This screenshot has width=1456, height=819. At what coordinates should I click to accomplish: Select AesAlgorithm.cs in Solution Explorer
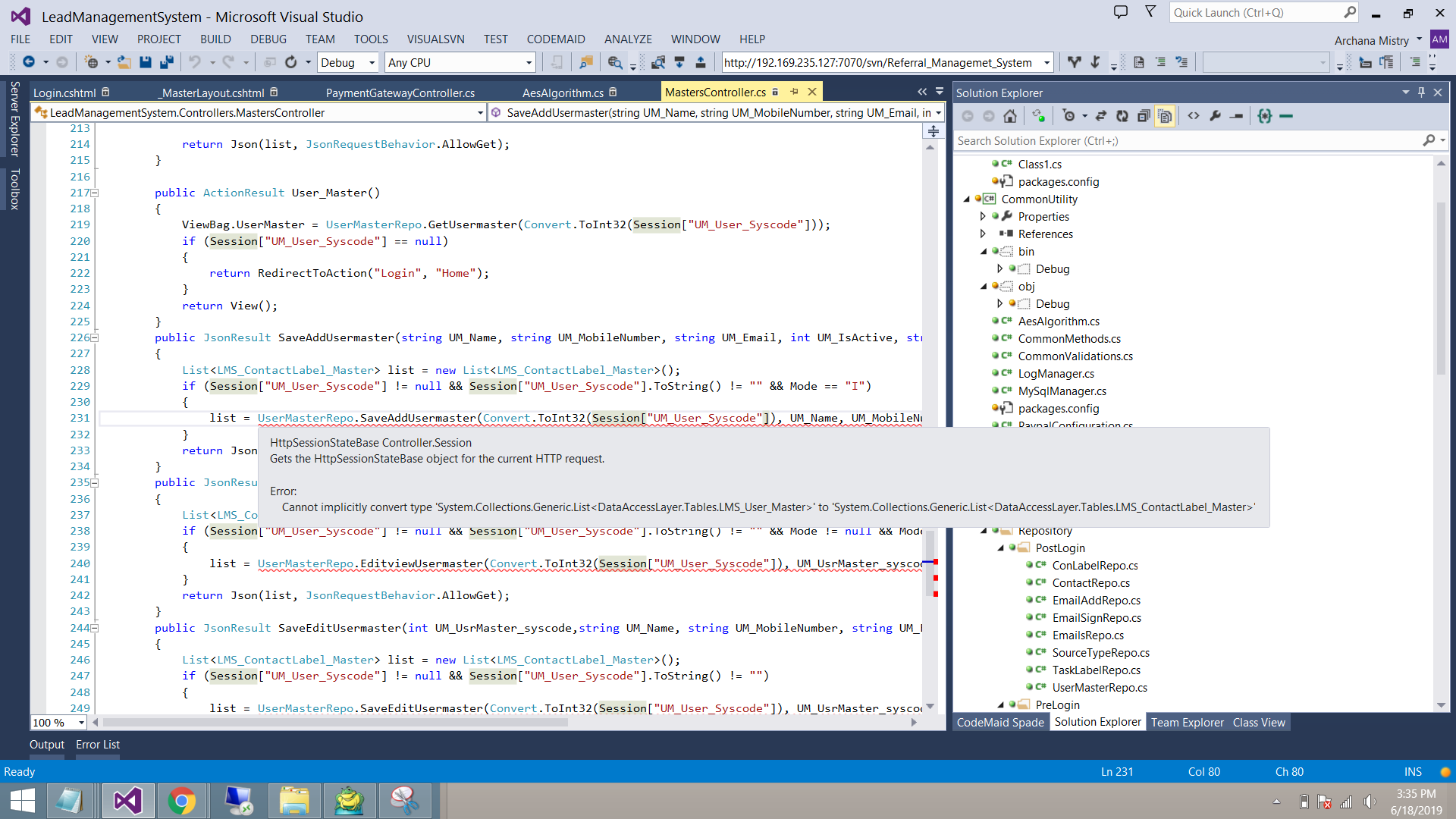point(1059,322)
